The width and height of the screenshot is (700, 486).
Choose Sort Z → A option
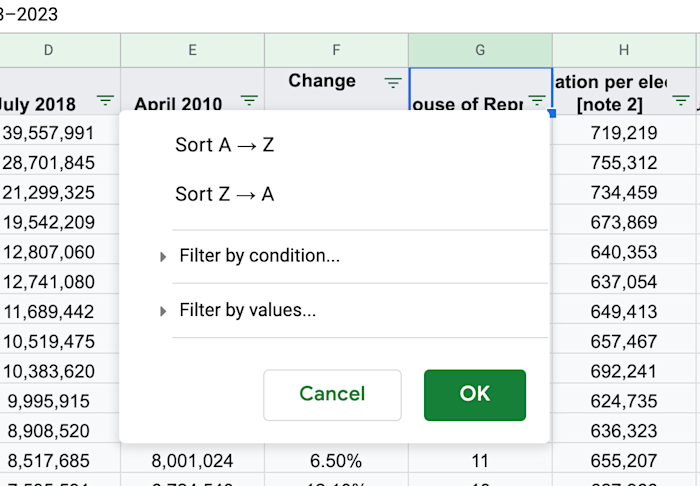tap(225, 194)
